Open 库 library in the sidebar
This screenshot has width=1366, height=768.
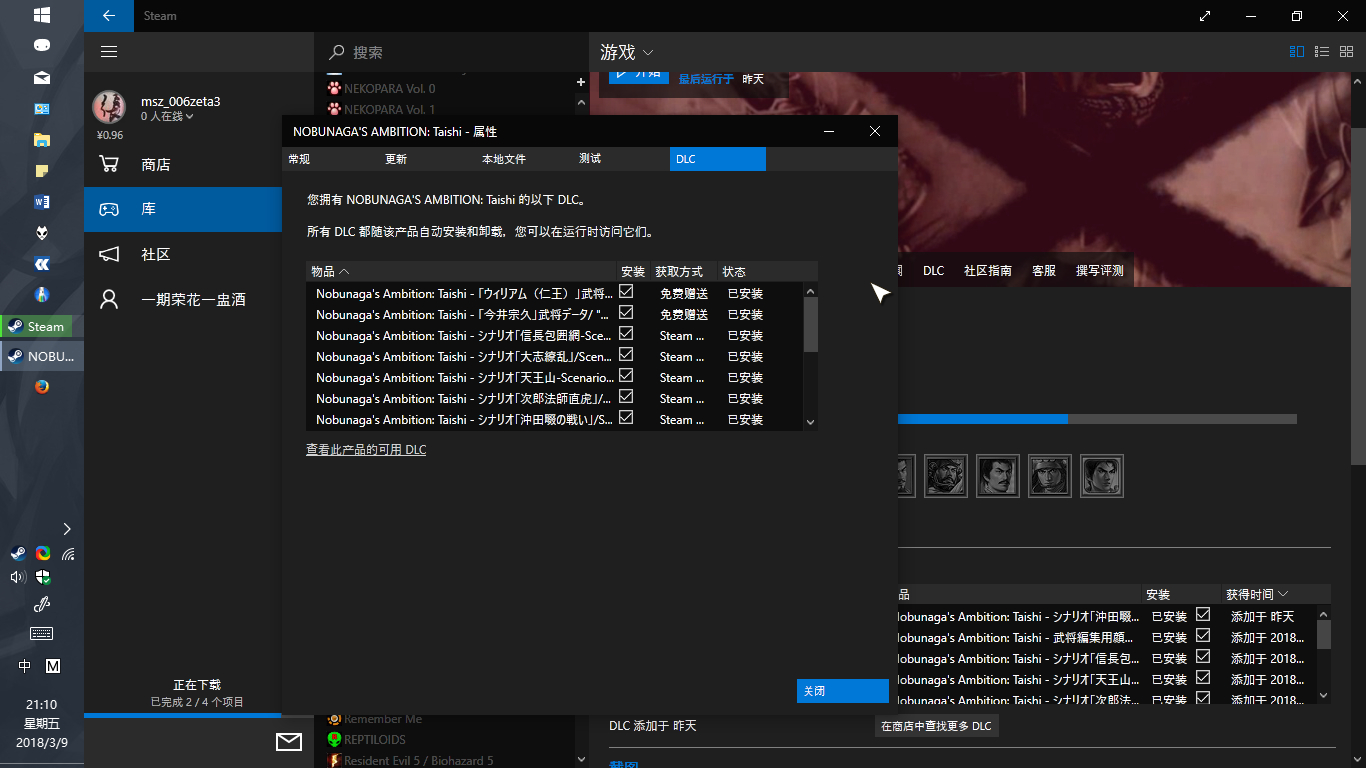tap(182, 209)
